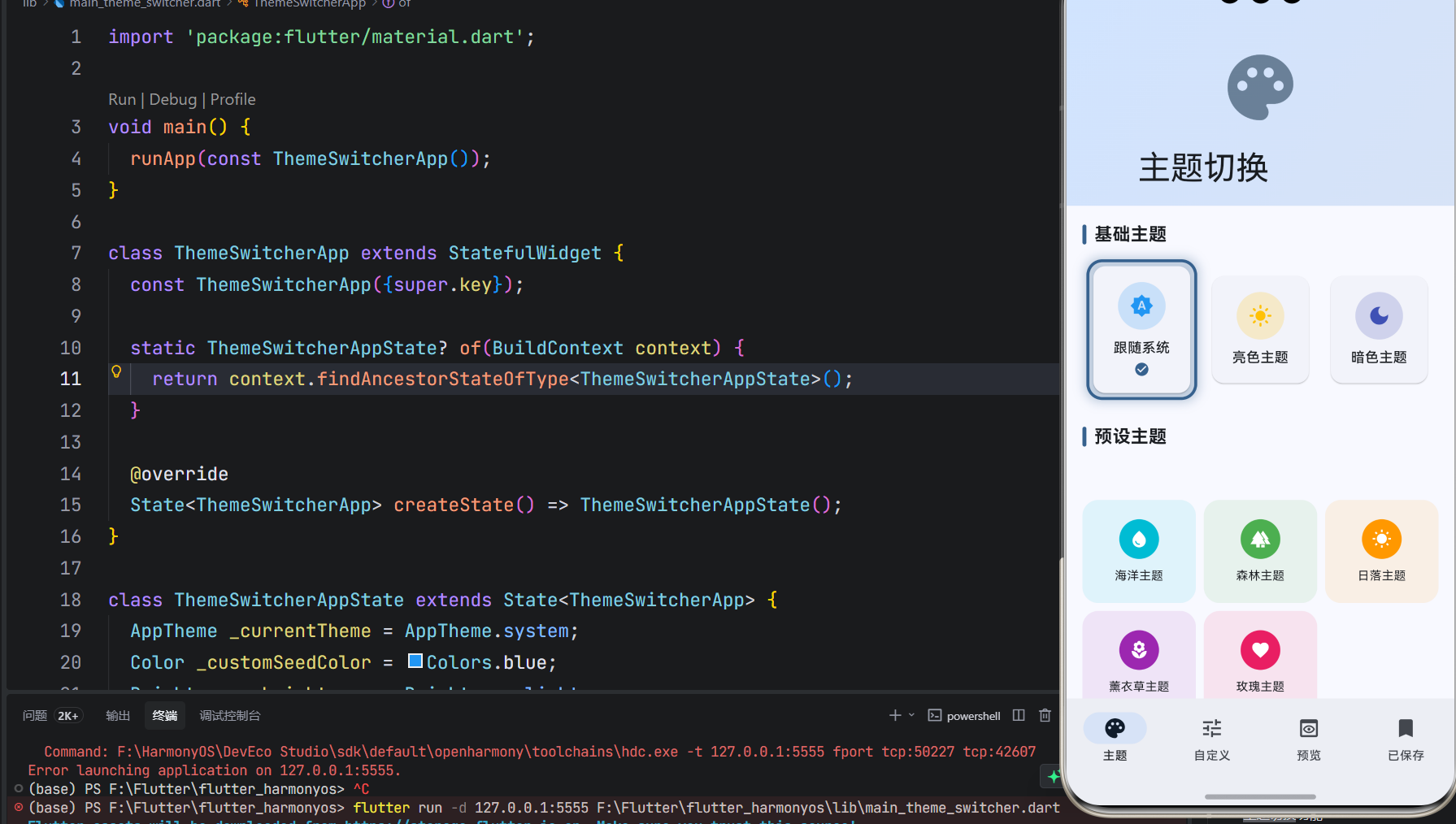Click the Profile code lens above main()
Viewport: 1456px width, 824px height.
point(233,99)
